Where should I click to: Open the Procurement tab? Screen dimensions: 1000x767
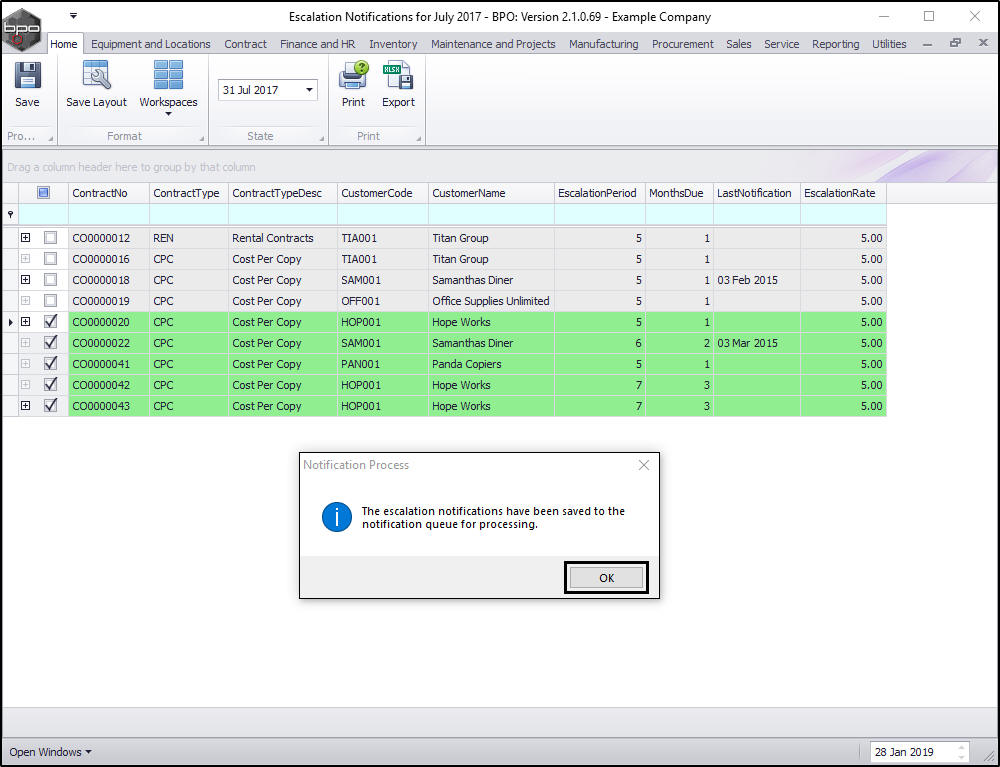click(x=682, y=44)
